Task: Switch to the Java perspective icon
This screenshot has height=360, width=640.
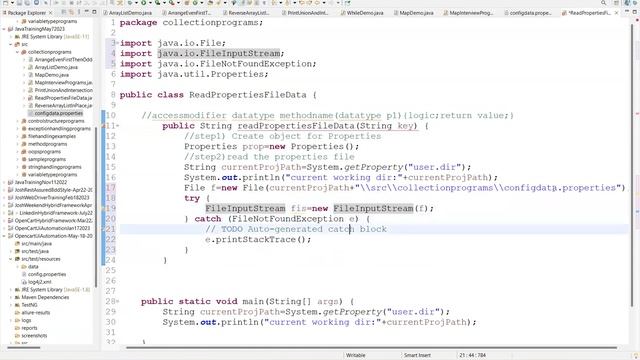Action: (x=627, y=3)
